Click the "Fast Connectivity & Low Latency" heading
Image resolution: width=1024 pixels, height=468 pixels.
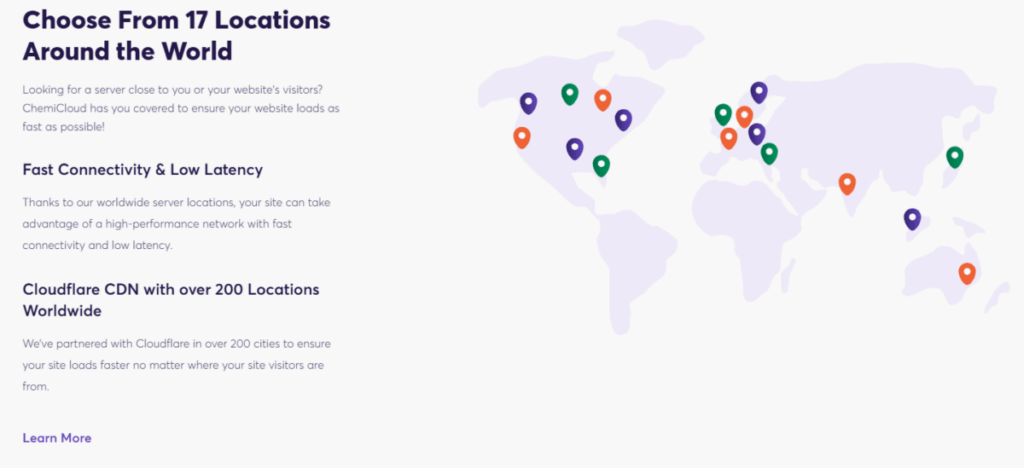(142, 169)
